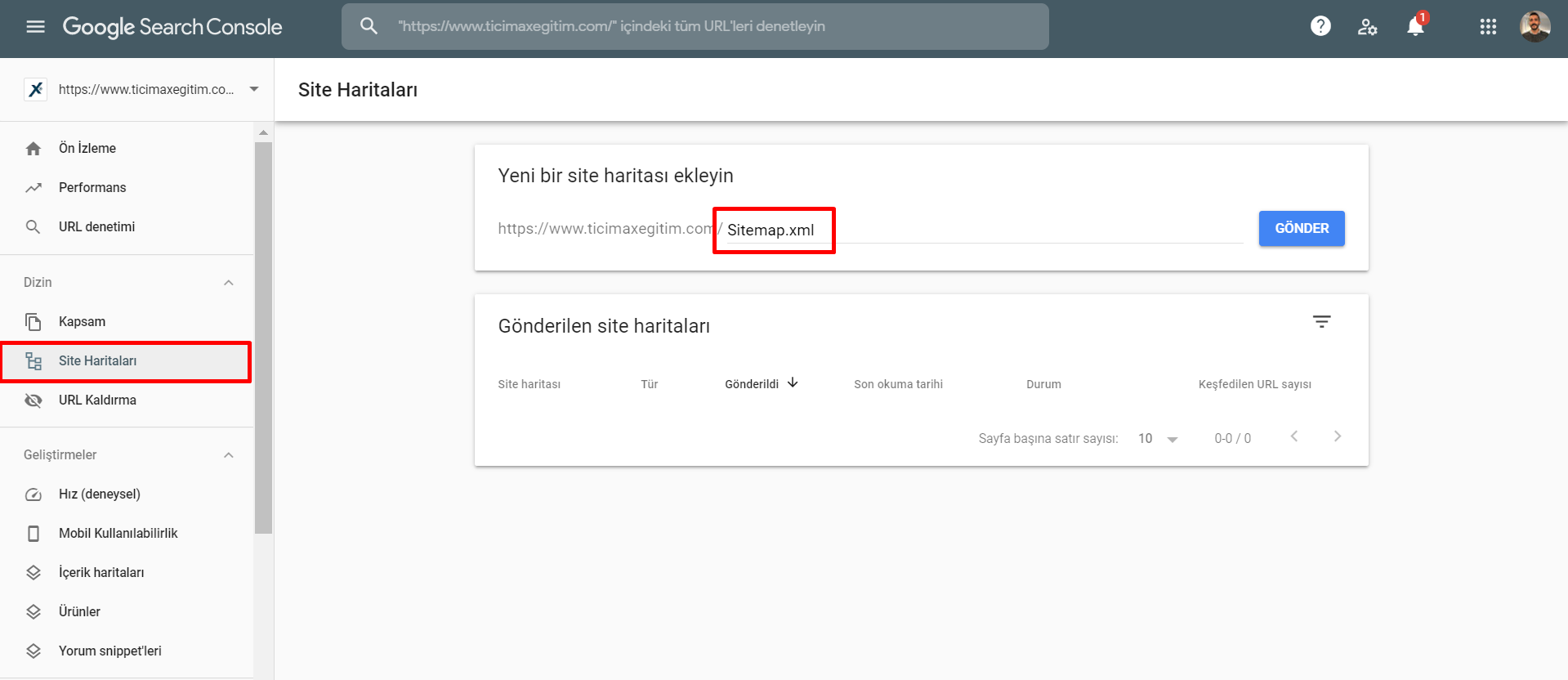1568x680 pixels.
Task: Click the Performans trend icon
Action: tap(34, 188)
